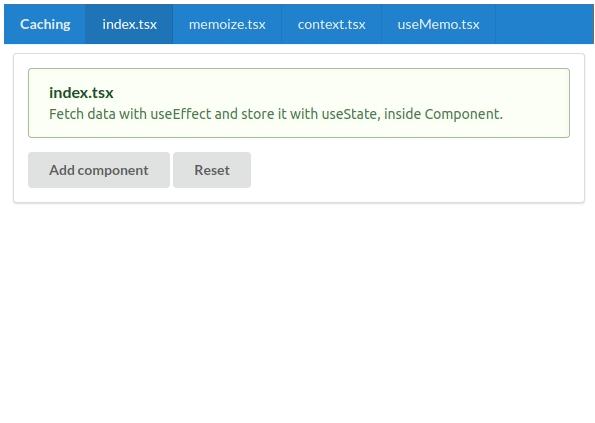Click the bold index.tsx message heading
The width and height of the screenshot is (595, 423).
coord(81,93)
